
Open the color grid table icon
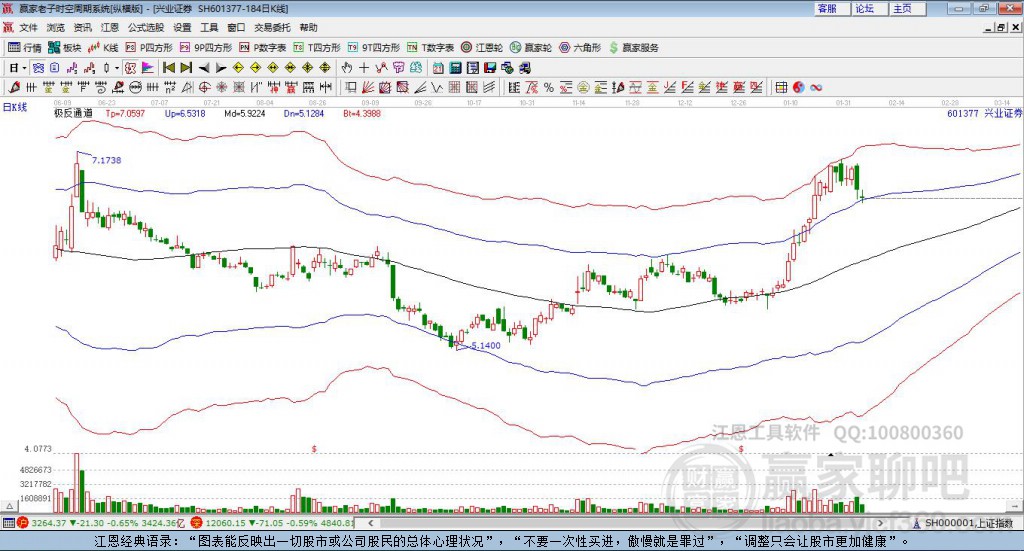tap(782, 87)
